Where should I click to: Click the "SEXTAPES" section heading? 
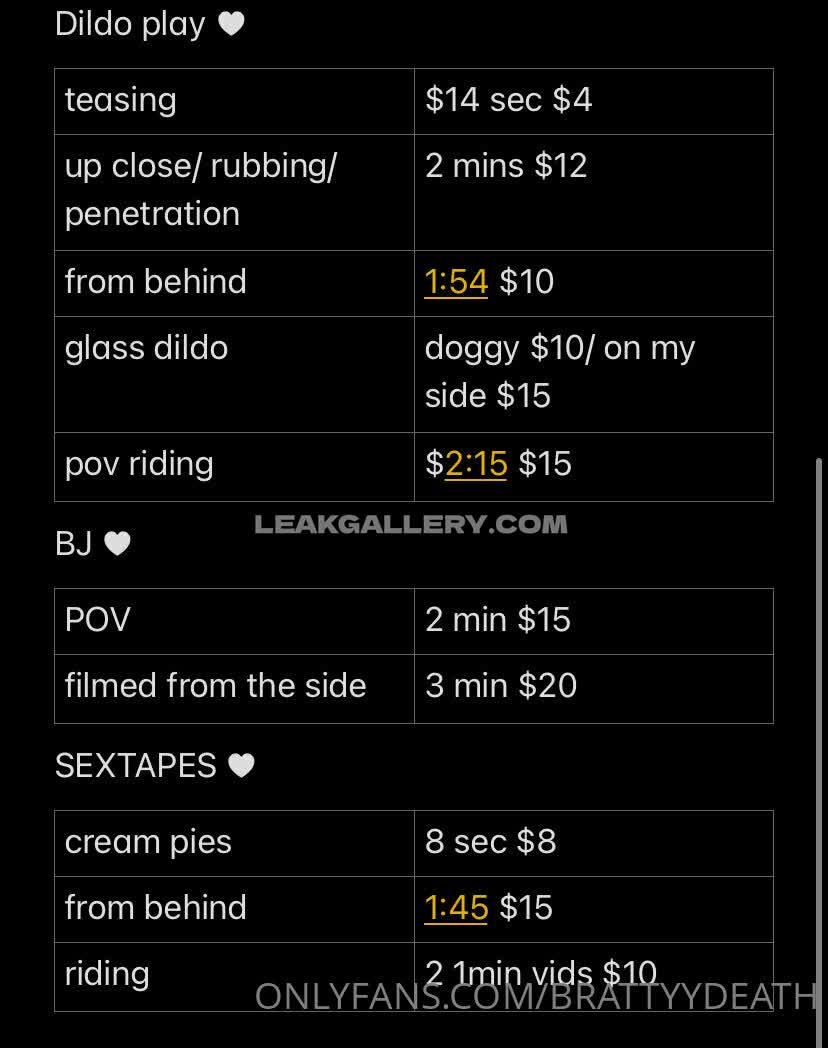[x=136, y=766]
